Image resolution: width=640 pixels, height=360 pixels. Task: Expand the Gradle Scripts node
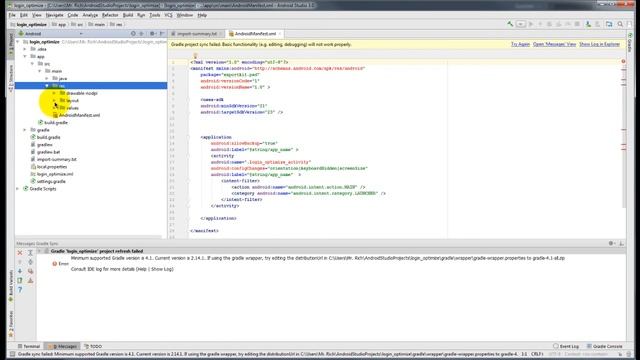coord(18,189)
